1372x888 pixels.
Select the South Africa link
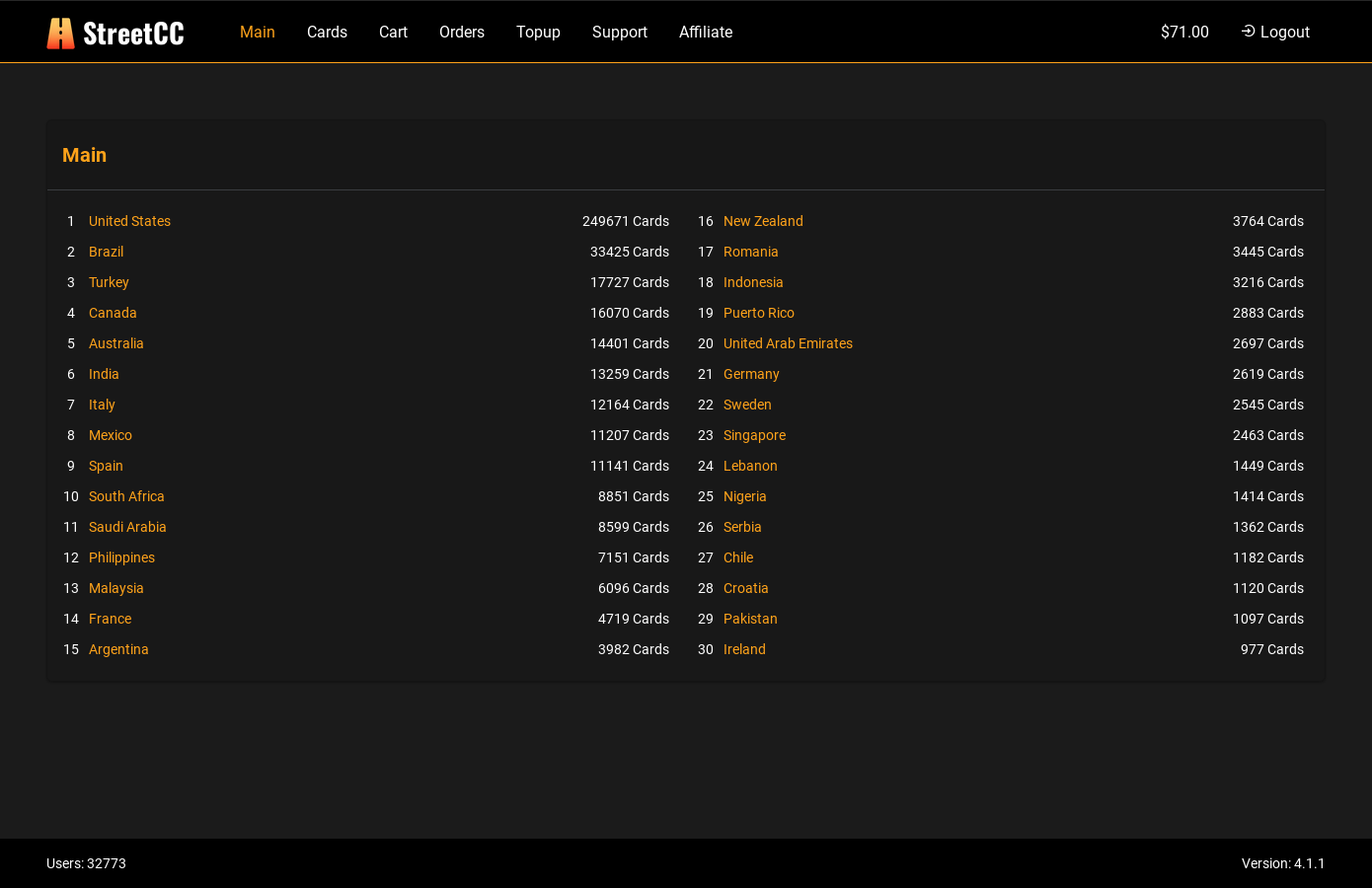pyautogui.click(x=126, y=496)
